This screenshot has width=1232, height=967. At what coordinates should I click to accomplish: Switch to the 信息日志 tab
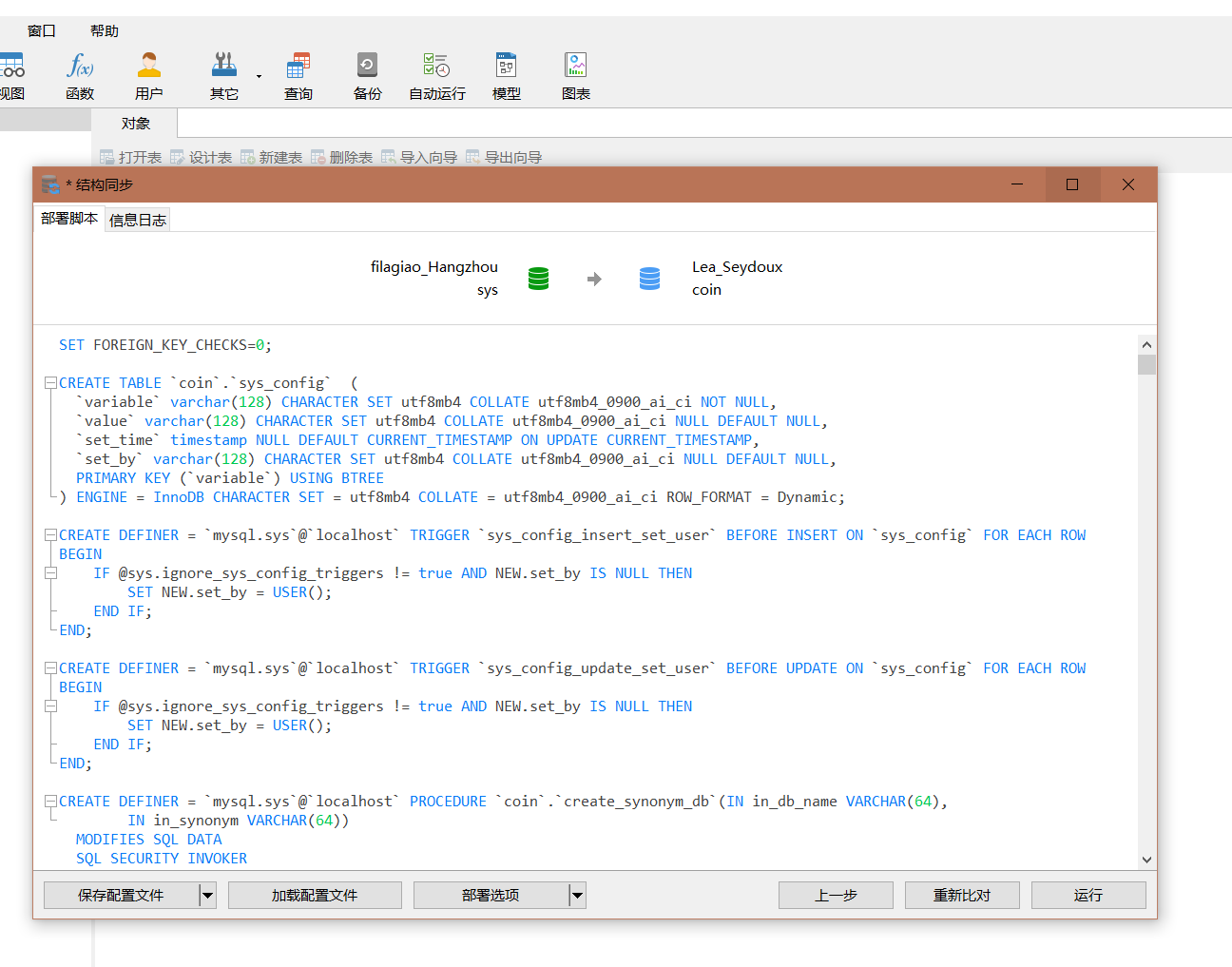point(138,220)
